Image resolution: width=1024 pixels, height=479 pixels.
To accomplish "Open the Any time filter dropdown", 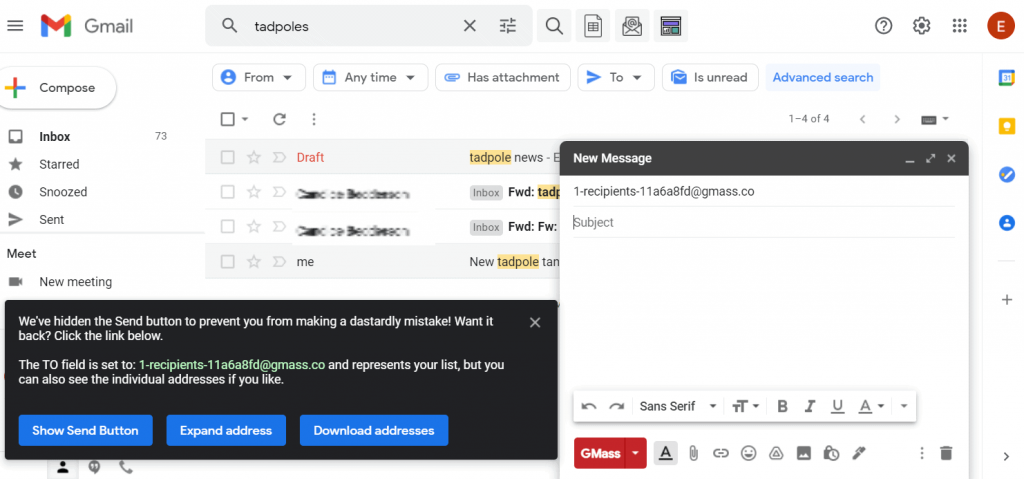I will pos(370,77).
